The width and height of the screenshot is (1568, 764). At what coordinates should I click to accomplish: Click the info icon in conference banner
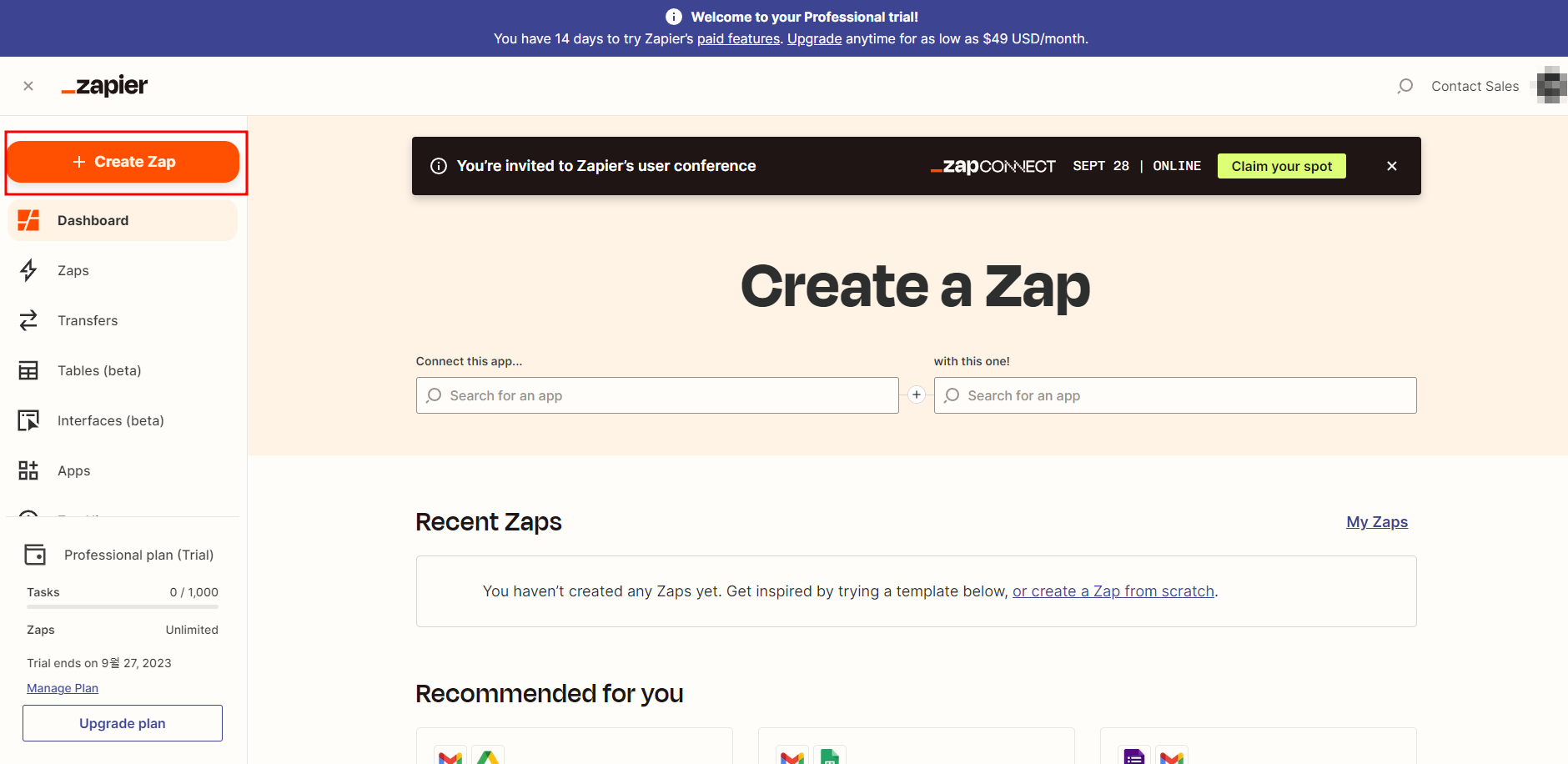439,166
